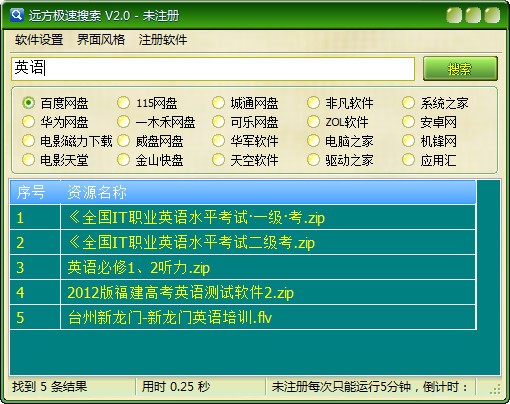Select the 电影磁力下载 radio button
510x404 pixels.
[29, 141]
